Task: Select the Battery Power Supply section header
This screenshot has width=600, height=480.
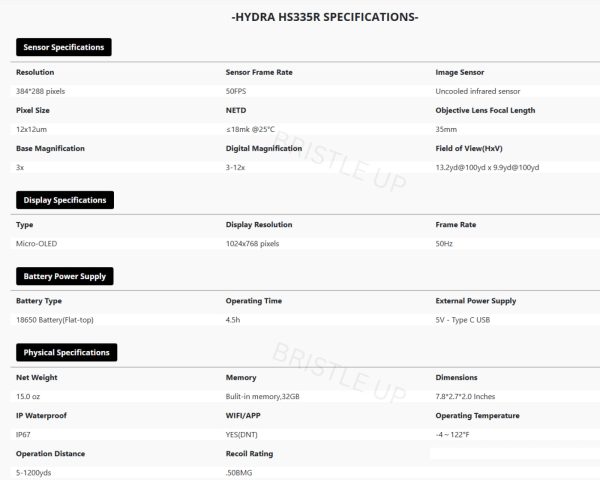Action: [x=62, y=276]
